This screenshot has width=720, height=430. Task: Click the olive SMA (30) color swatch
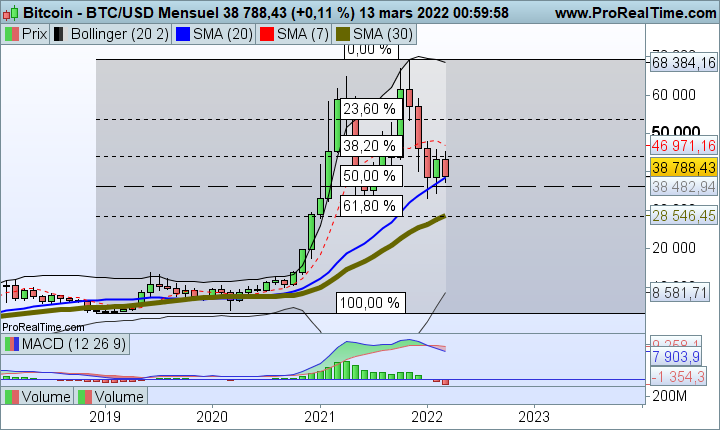click(343, 34)
